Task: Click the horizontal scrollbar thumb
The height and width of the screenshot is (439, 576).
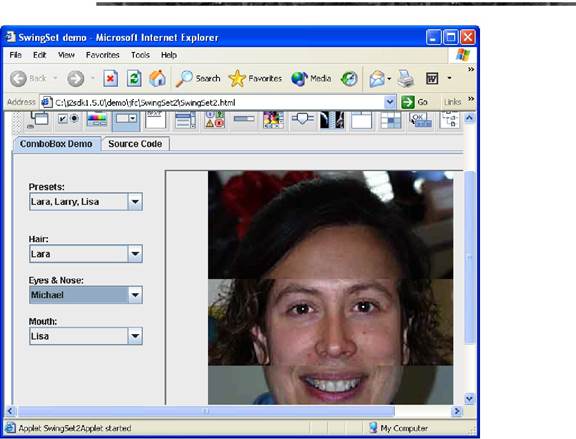Action: tap(206, 411)
